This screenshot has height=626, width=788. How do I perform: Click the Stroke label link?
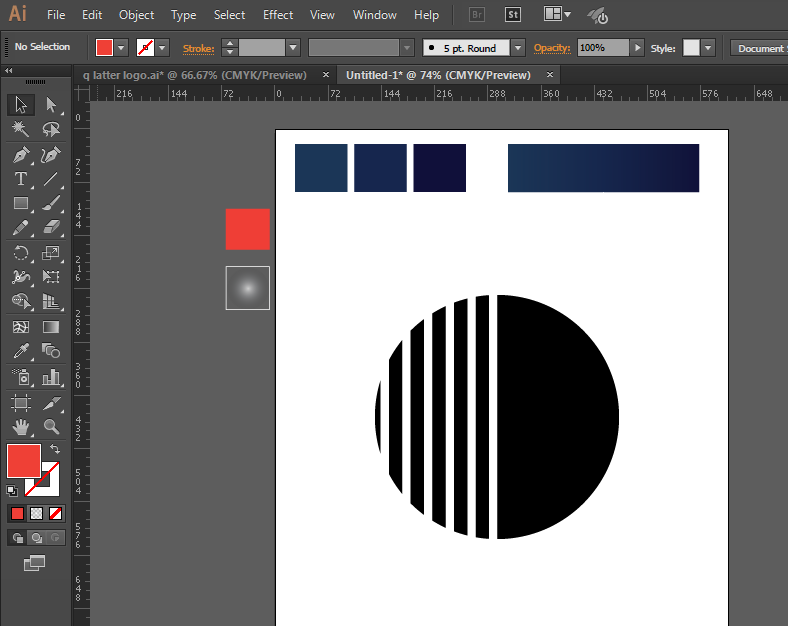coord(198,48)
